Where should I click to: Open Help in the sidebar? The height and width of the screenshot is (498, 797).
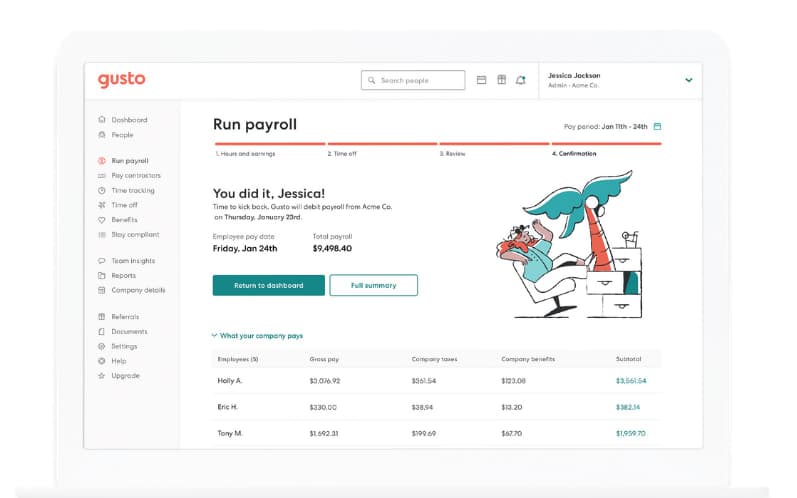pyautogui.click(x=118, y=361)
